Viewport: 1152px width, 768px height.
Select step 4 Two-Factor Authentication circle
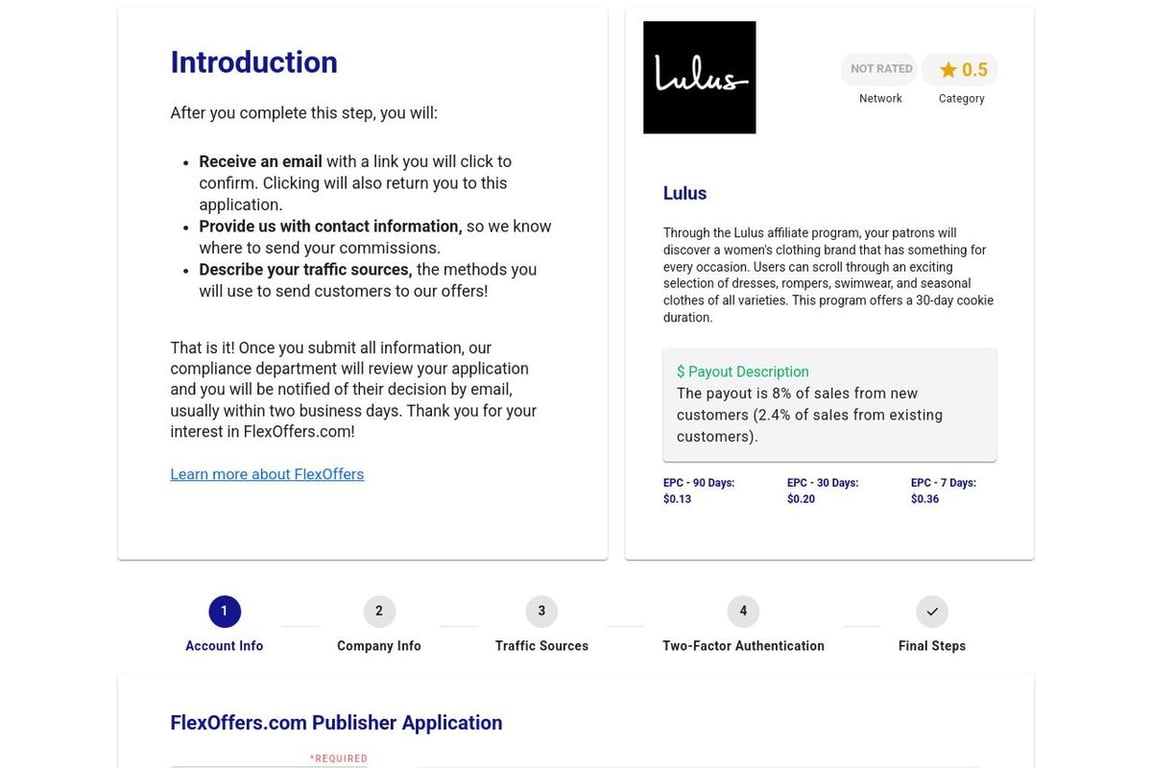[743, 611]
